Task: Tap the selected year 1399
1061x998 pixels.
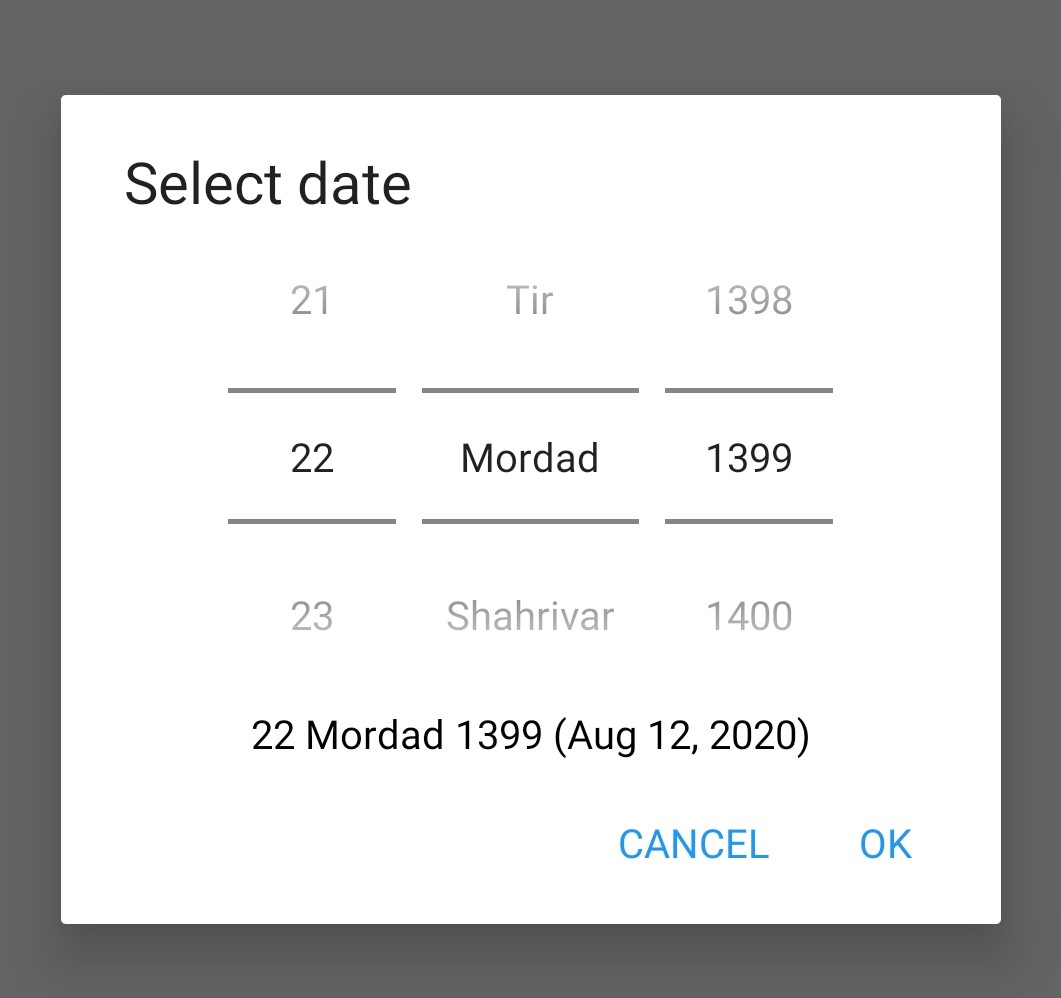Action: tap(749, 458)
